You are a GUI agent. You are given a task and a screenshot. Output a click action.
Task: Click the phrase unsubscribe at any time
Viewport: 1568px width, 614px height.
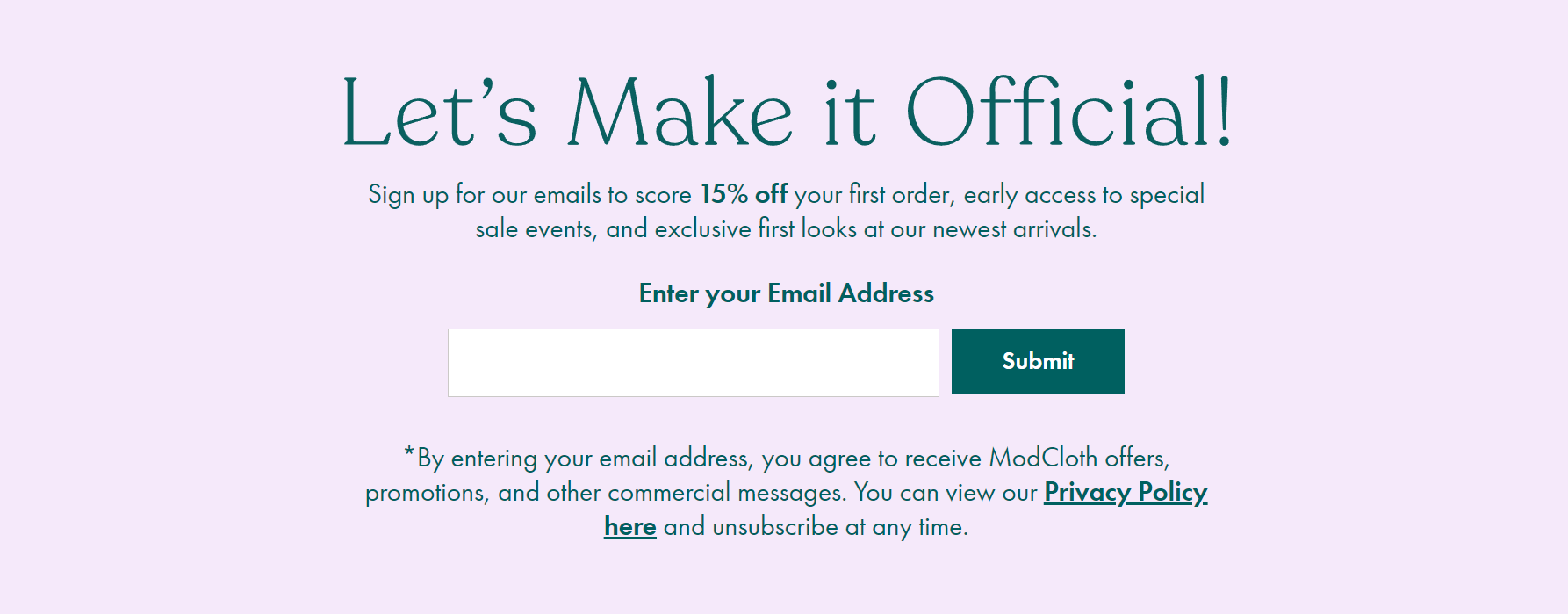[x=833, y=527]
